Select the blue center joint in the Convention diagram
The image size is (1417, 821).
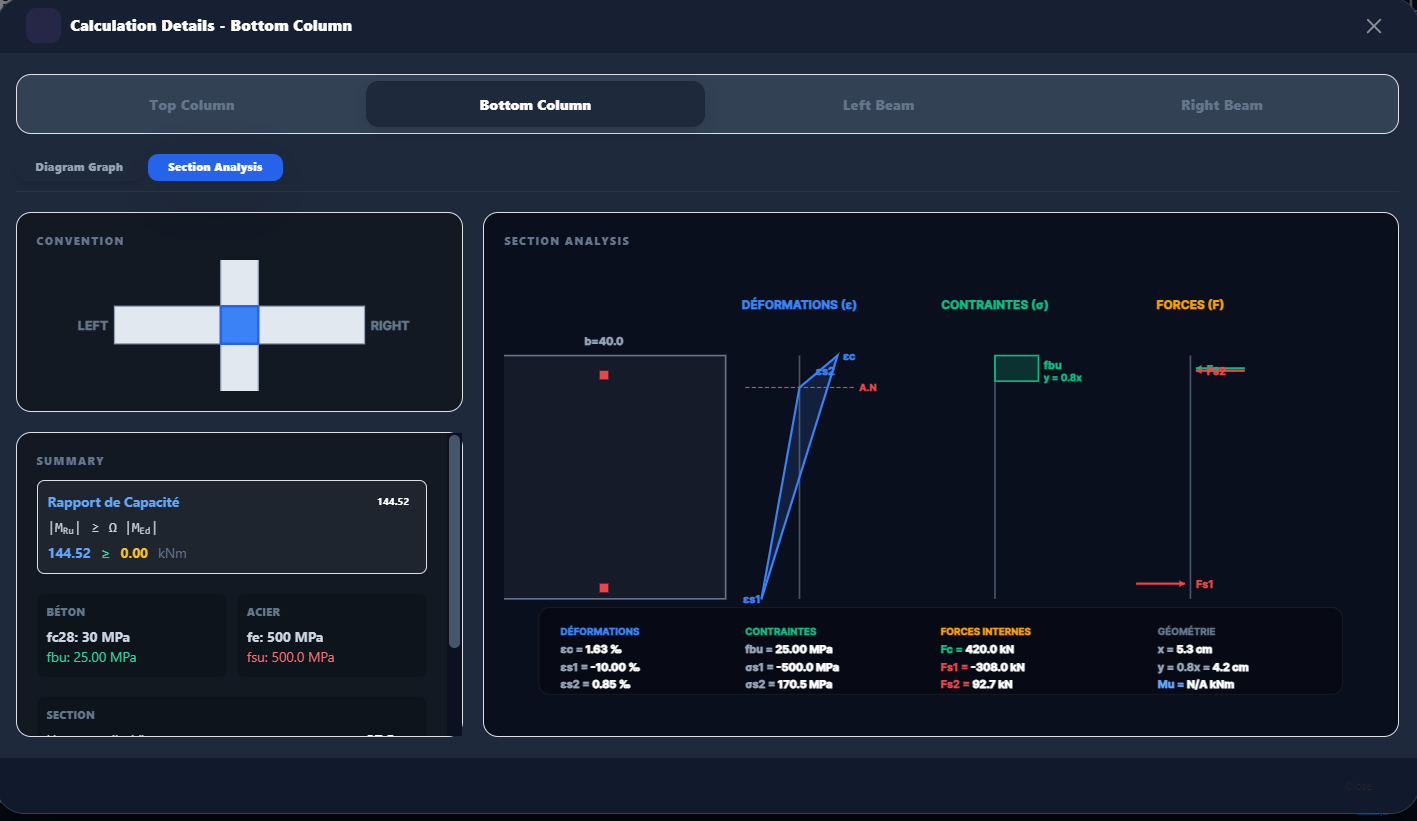[239, 324]
